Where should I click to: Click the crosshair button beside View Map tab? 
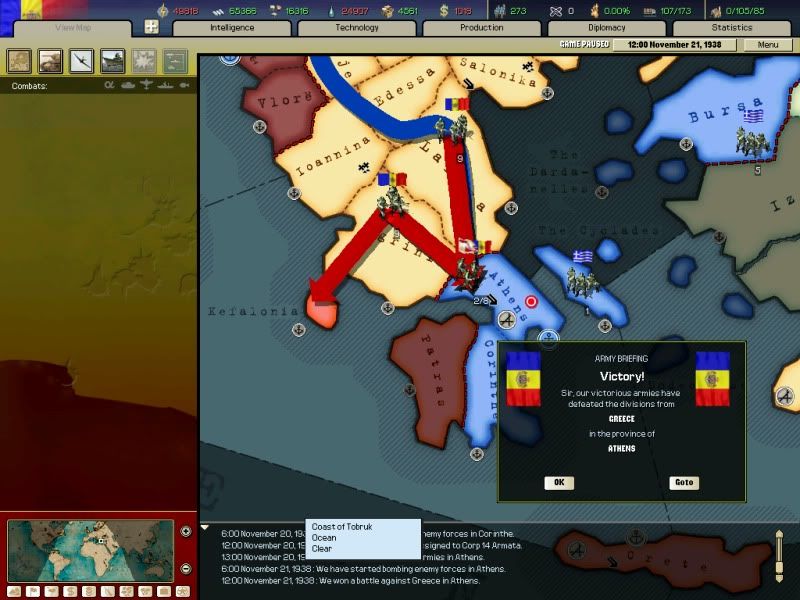[x=152, y=27]
